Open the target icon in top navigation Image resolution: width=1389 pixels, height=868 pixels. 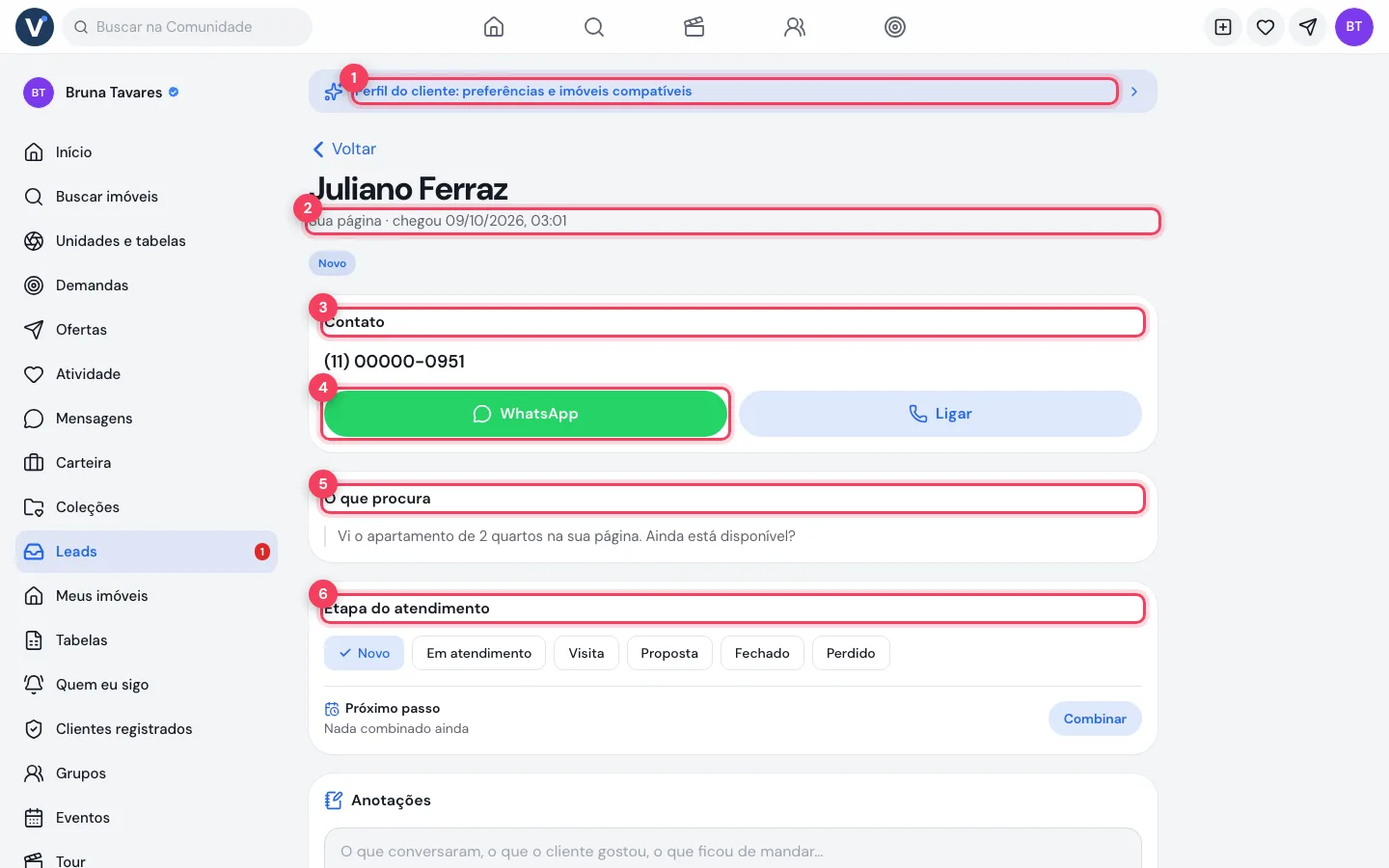point(895,27)
